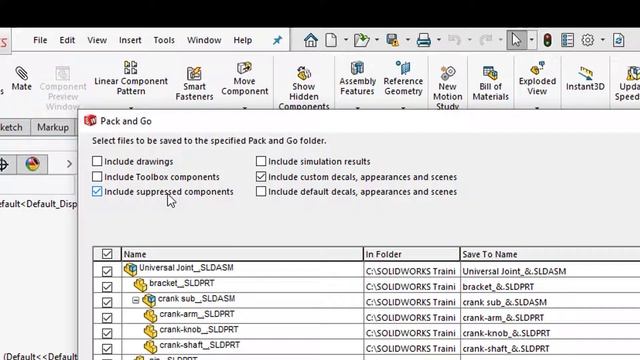Save using the Save disk icon
Screen dimensions: 640x360
(393, 40)
